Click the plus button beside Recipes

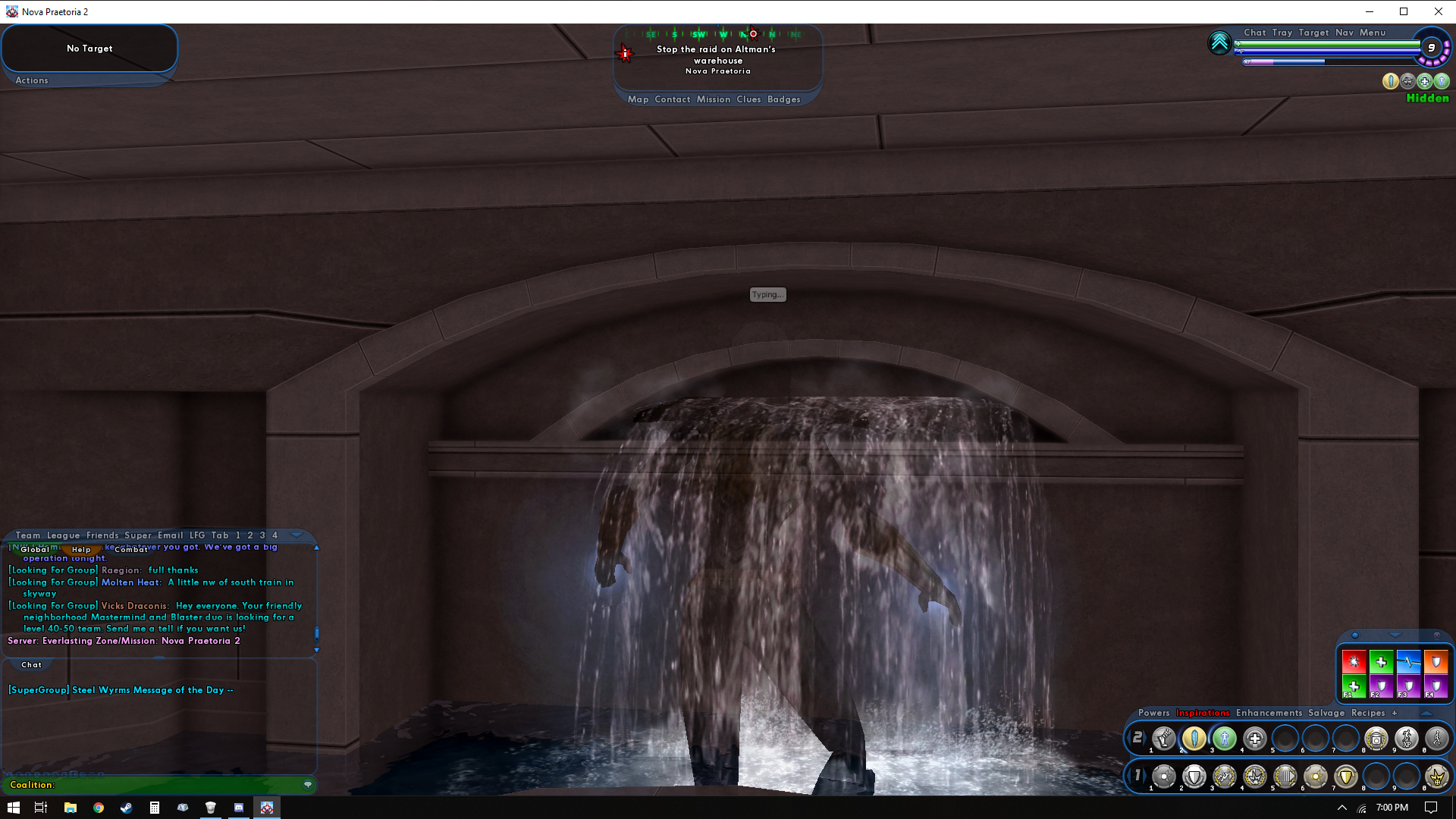pyautogui.click(x=1395, y=713)
